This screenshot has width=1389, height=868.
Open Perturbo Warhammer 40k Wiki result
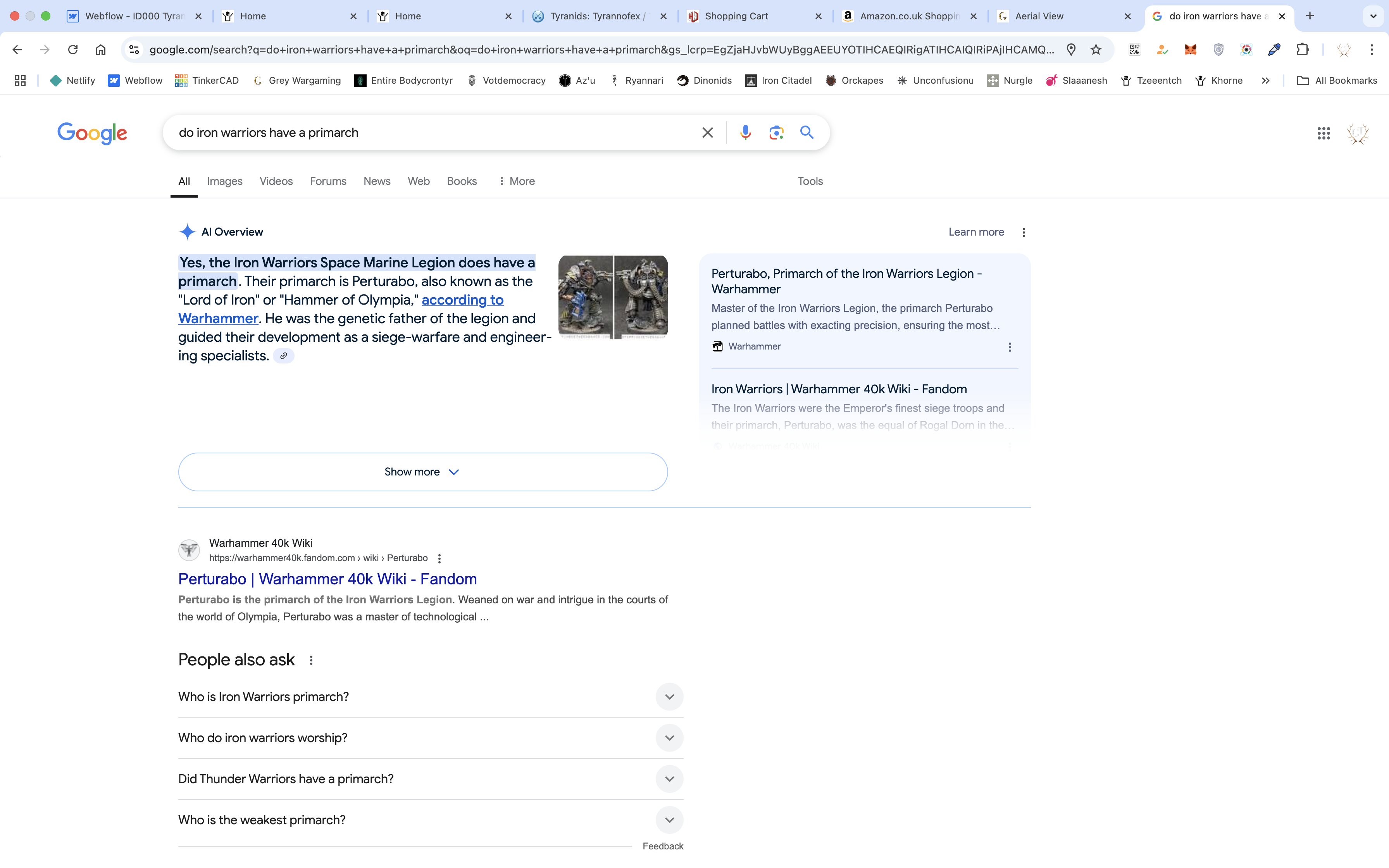[327, 579]
